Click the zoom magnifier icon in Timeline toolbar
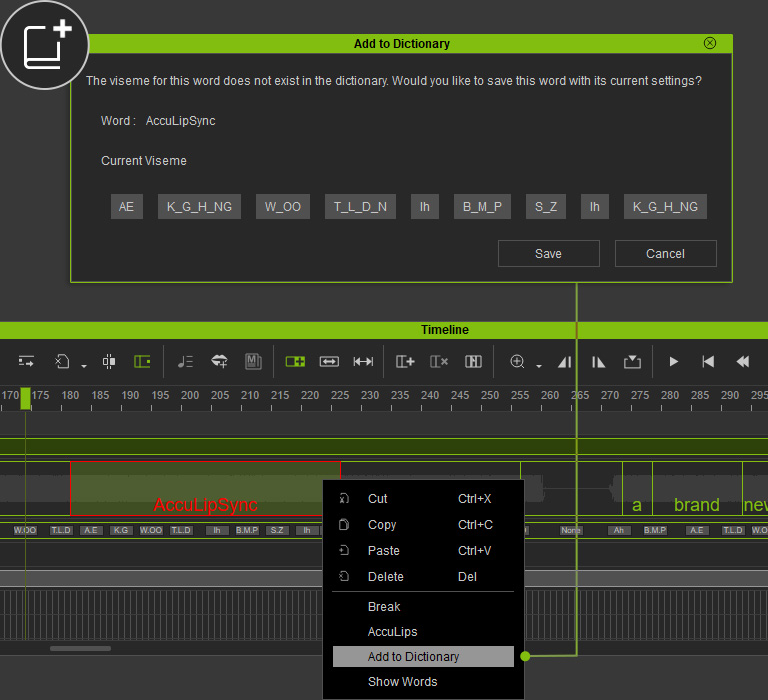The image size is (768, 700). click(x=517, y=361)
